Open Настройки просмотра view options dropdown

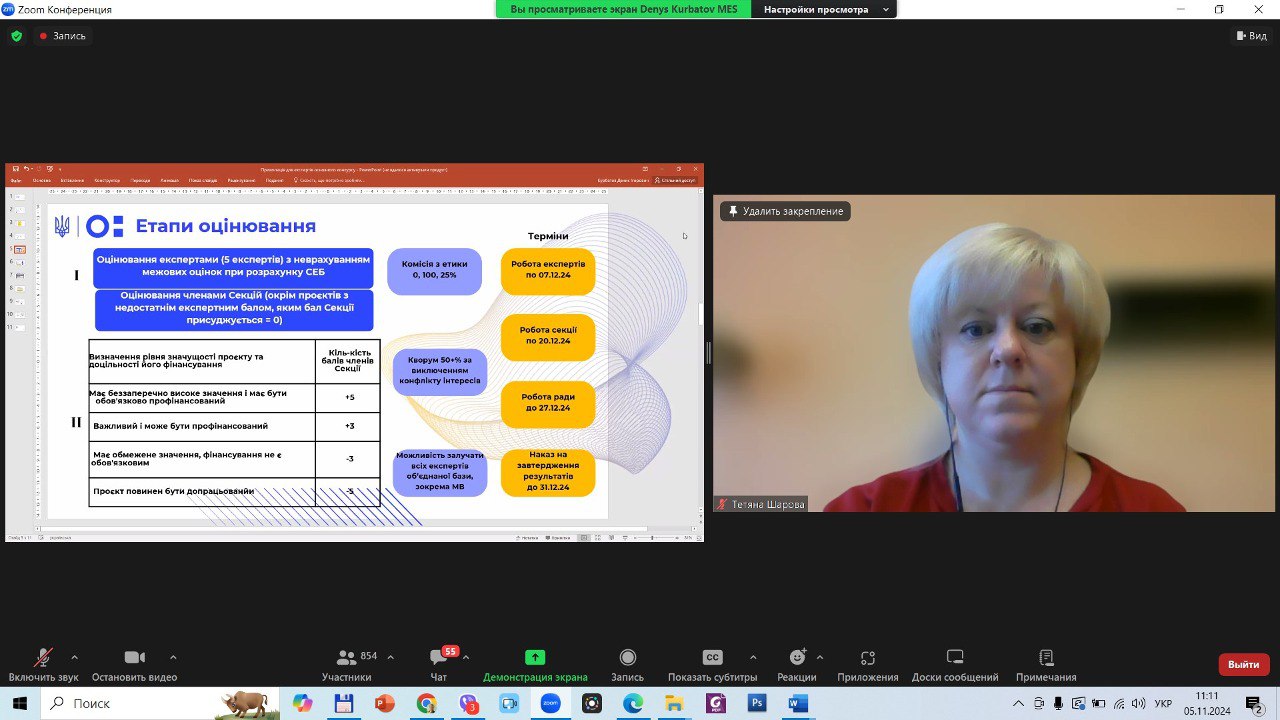pos(826,9)
